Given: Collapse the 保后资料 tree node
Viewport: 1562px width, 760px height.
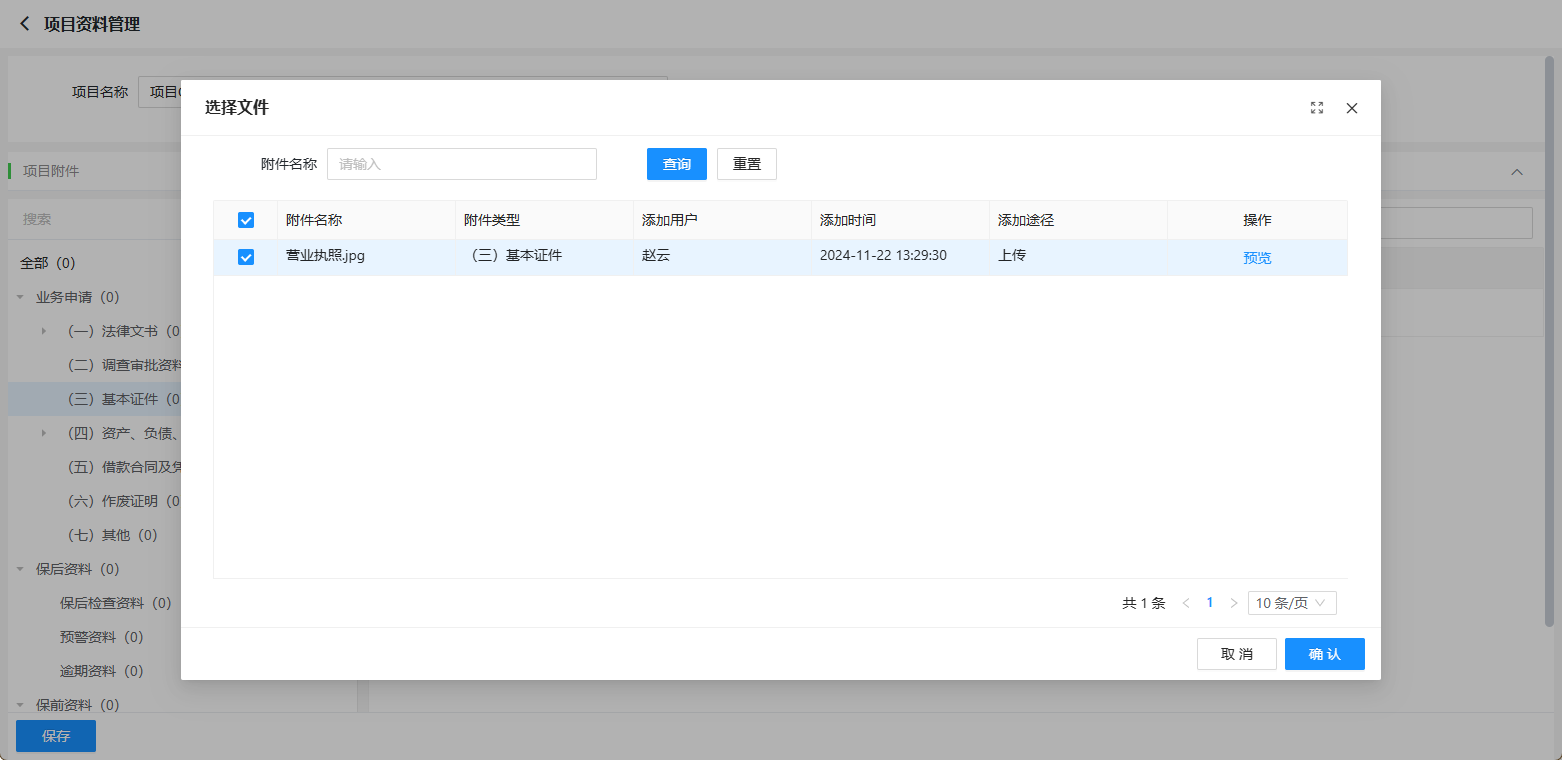Looking at the screenshot, I should click(20, 569).
